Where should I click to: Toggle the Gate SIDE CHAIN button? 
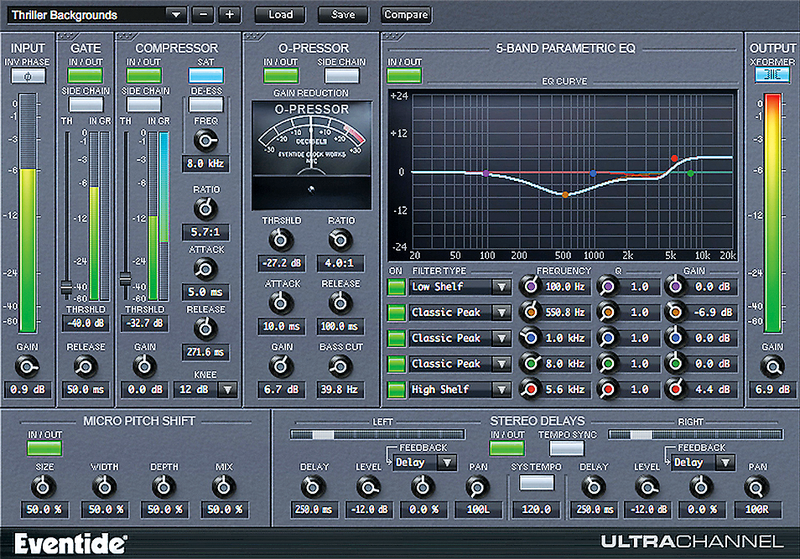[x=86, y=104]
